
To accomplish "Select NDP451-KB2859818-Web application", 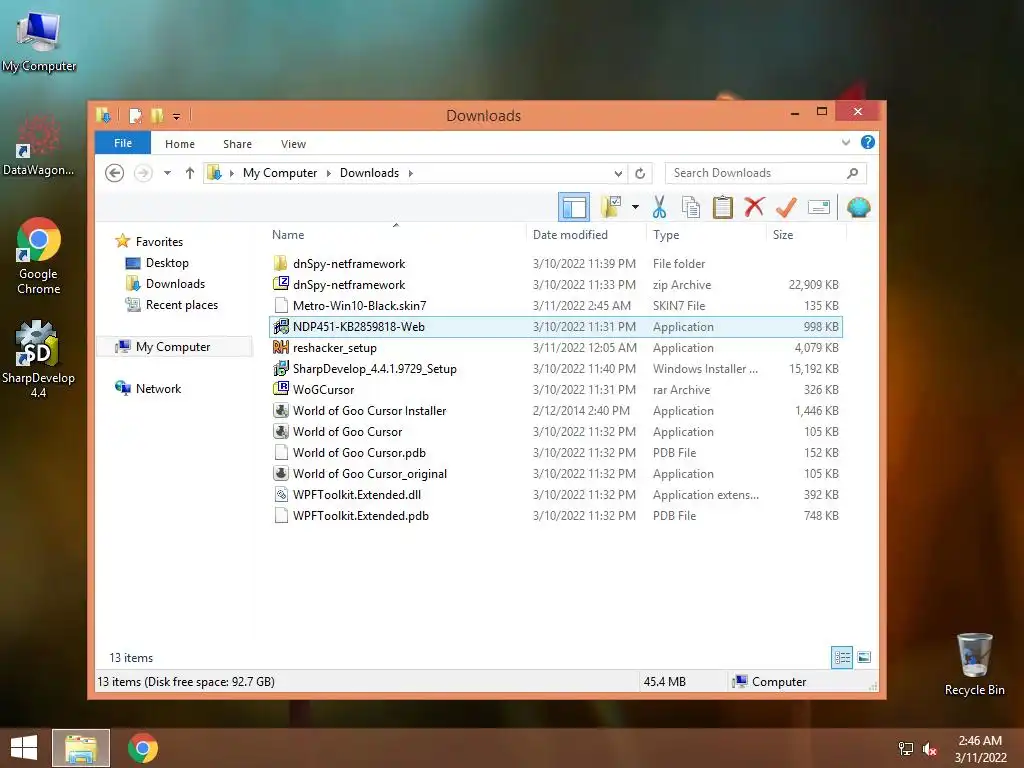I will (x=556, y=327).
